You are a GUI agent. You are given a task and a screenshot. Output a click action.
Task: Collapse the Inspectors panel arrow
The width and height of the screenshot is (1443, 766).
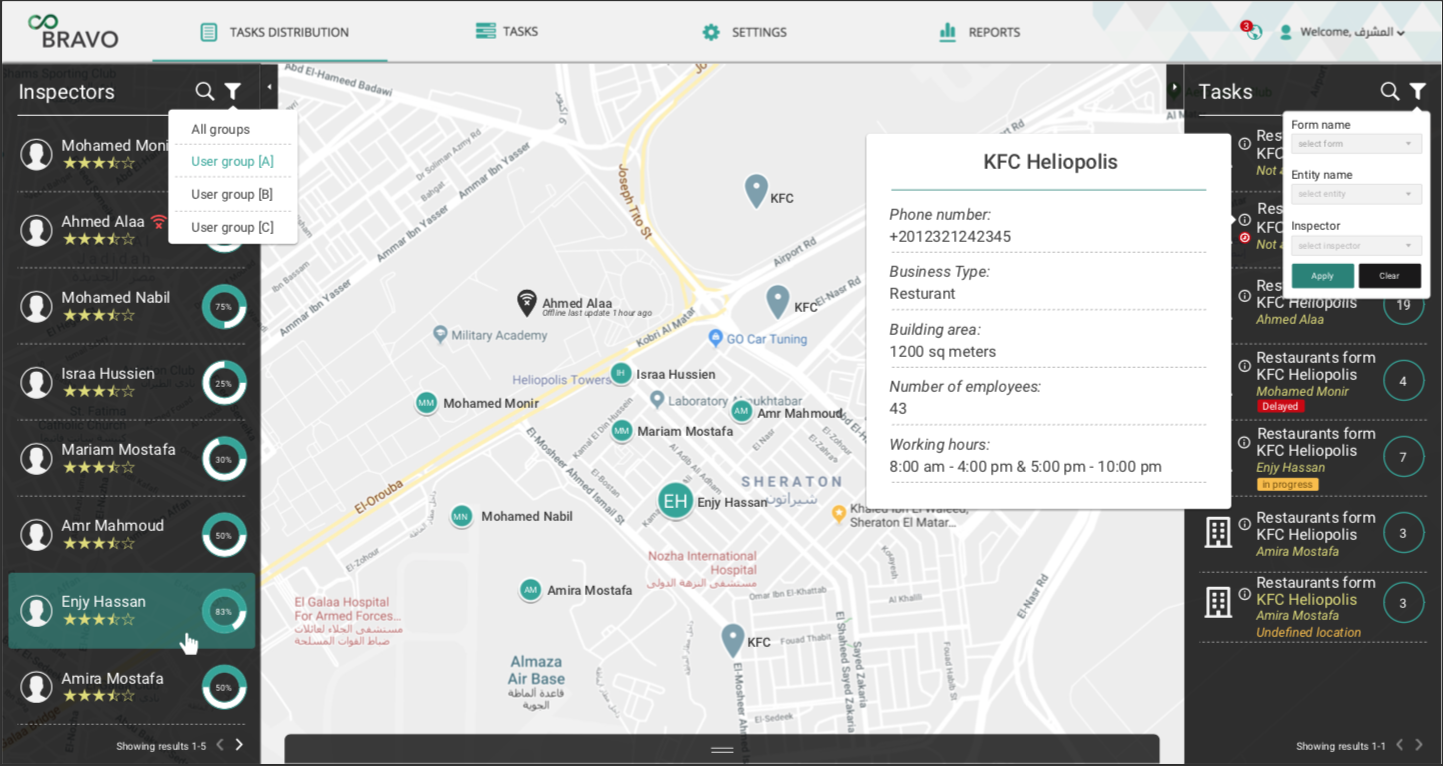pos(269,88)
